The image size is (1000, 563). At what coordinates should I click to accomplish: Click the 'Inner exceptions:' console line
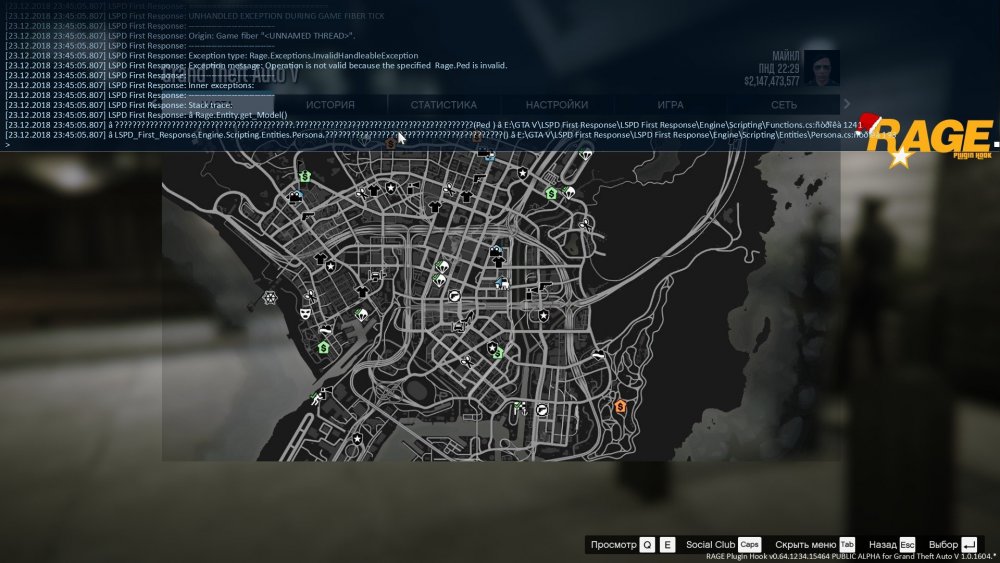tap(129, 85)
